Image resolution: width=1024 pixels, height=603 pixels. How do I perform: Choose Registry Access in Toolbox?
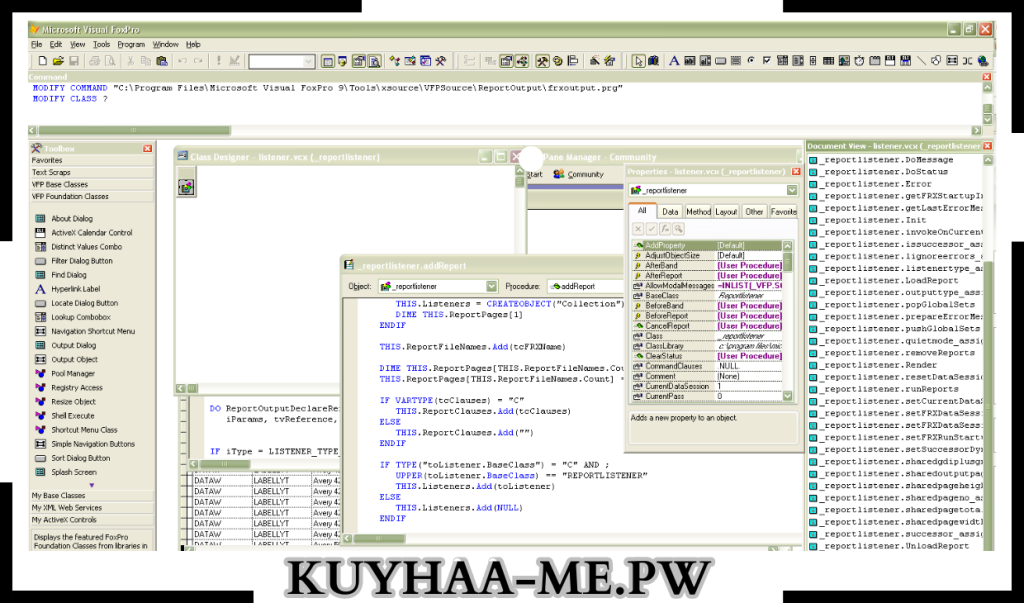coord(77,387)
